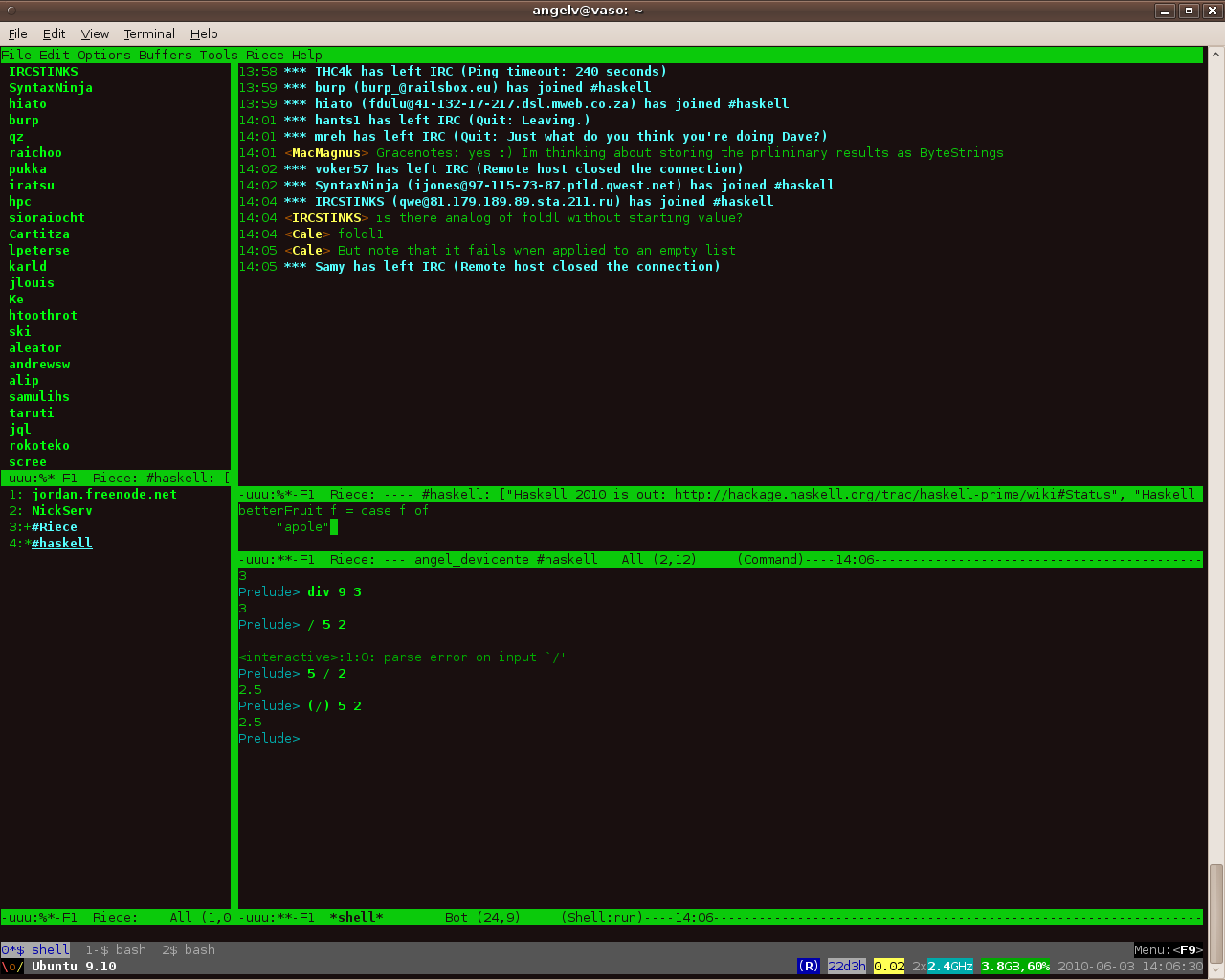This screenshot has height=980, width=1225.
Task: Select user aleator in nick list
Action: [35, 348]
